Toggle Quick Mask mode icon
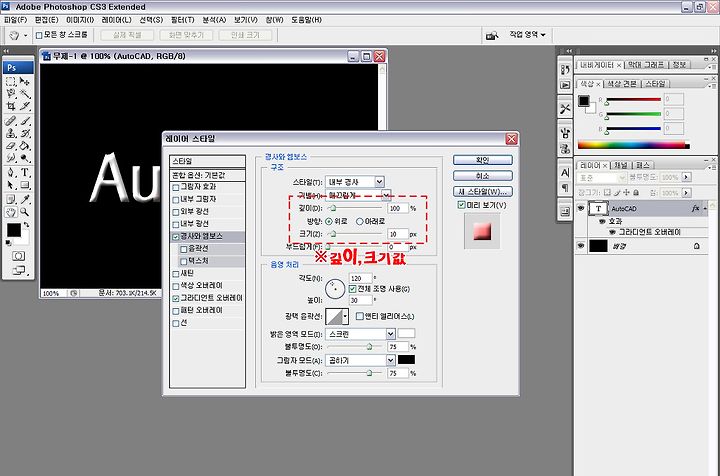720x476 pixels. click(18, 256)
